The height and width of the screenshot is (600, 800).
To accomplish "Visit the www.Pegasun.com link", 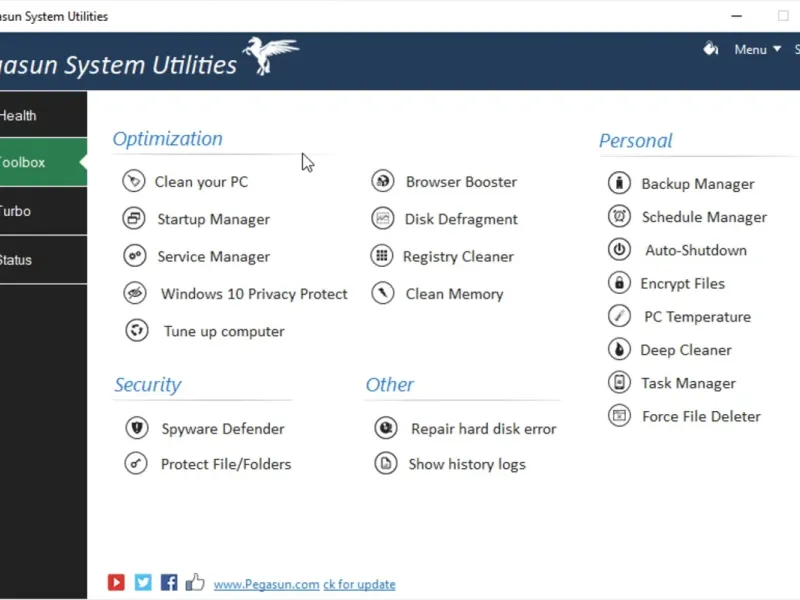I will [266, 584].
